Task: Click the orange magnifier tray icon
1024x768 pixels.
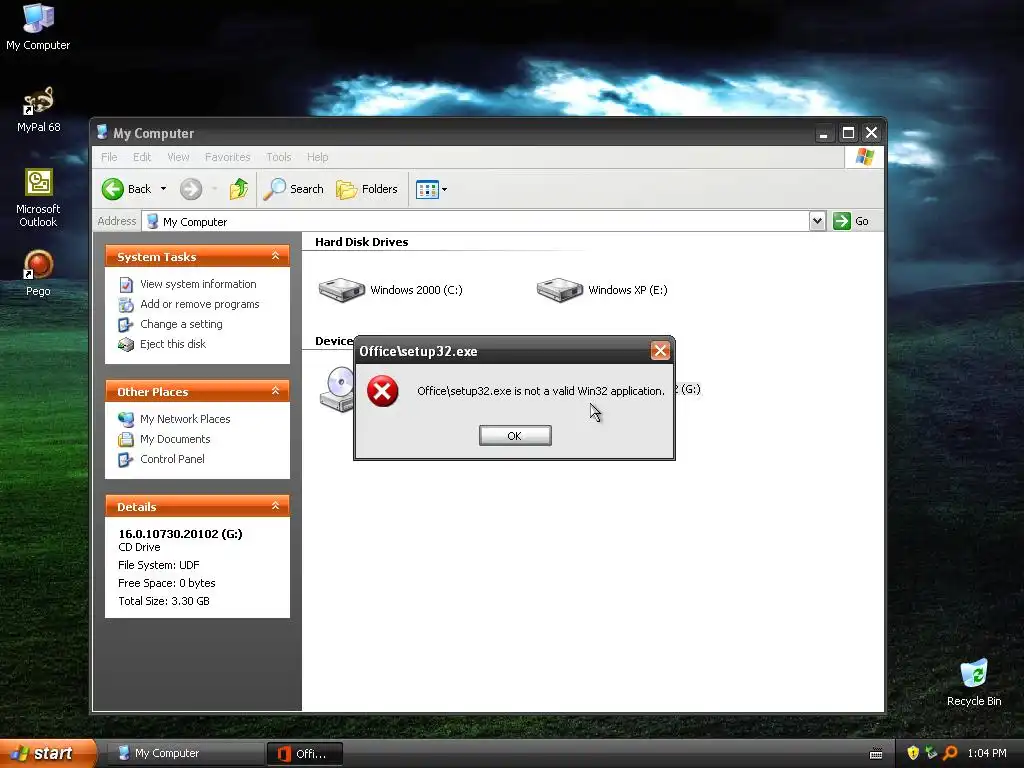Action: pyautogui.click(x=950, y=753)
